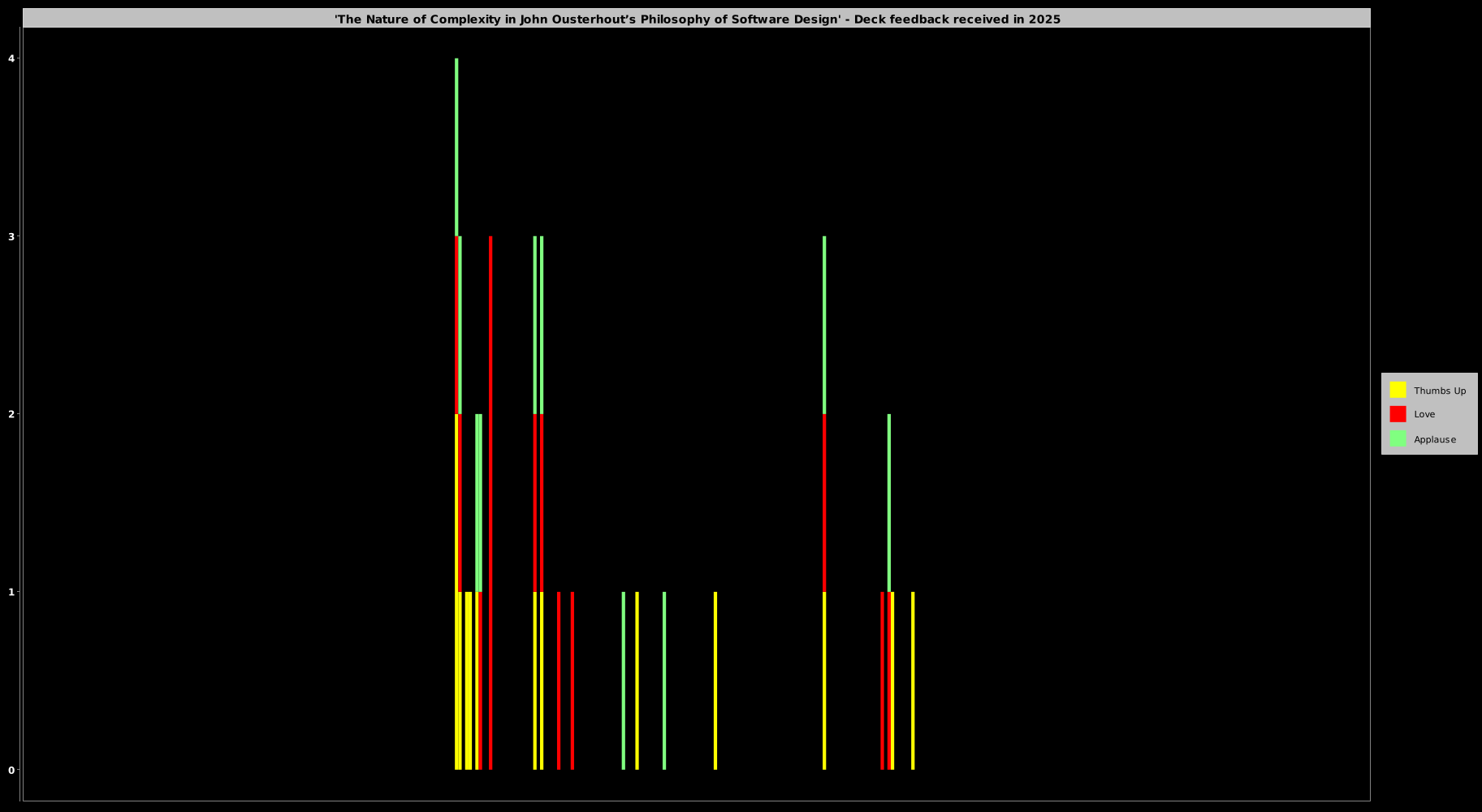
Task: Click the y-axis label 2
Action: click(11, 414)
